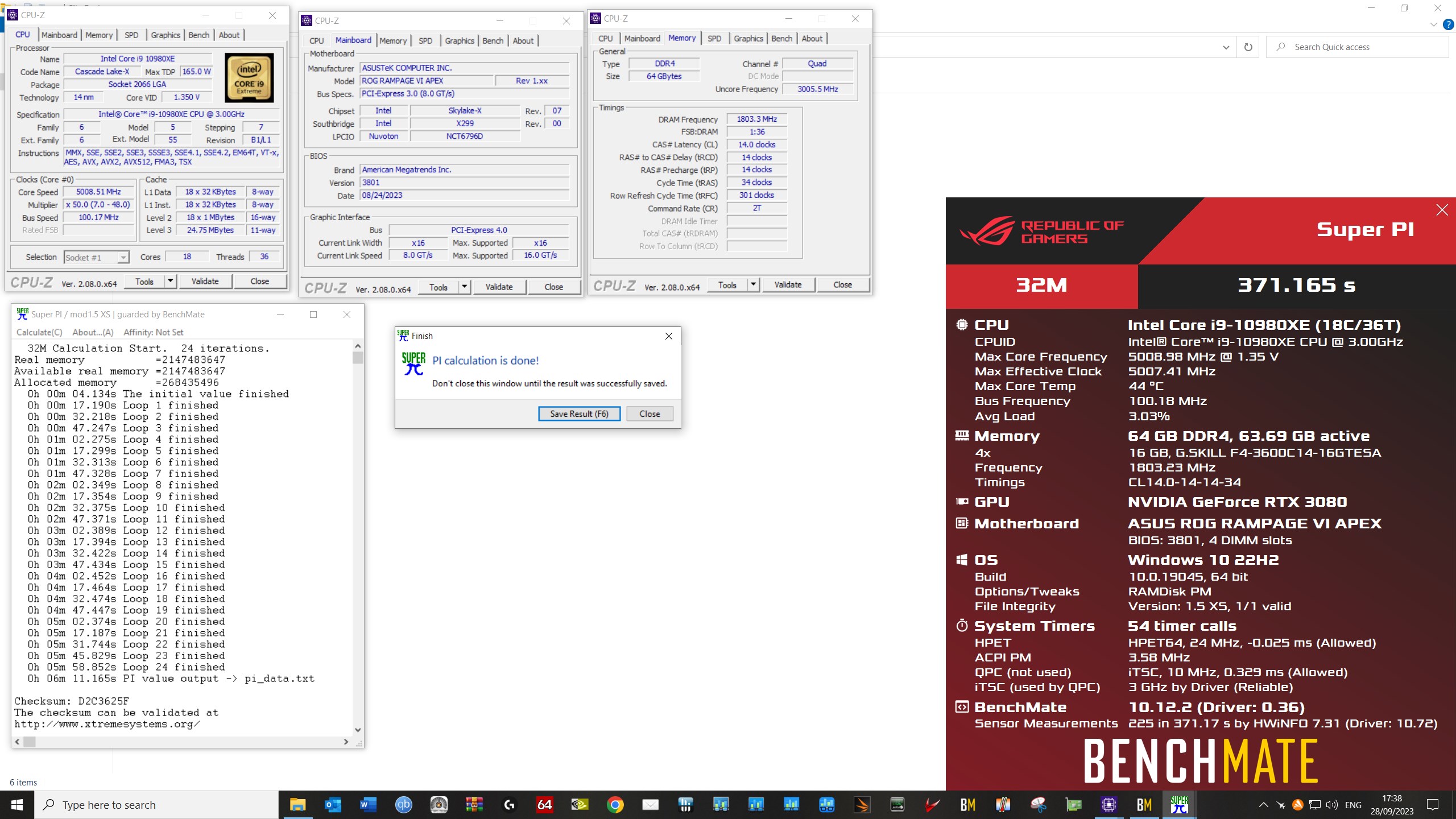
Task: Open the notification center icon
Action: click(x=1433, y=805)
